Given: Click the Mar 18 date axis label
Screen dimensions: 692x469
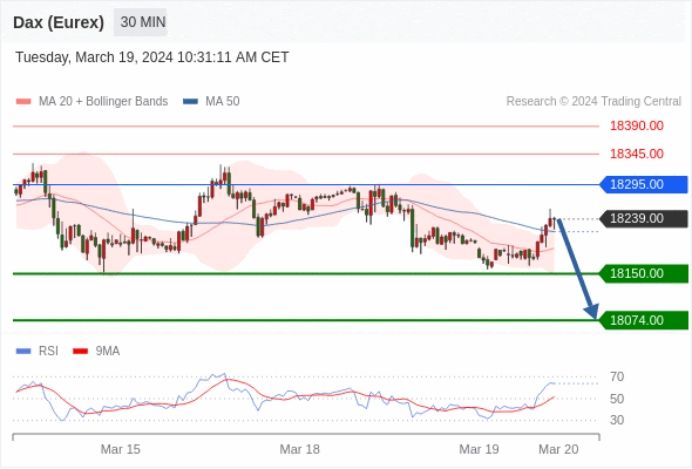Looking at the screenshot, I should (x=299, y=450).
